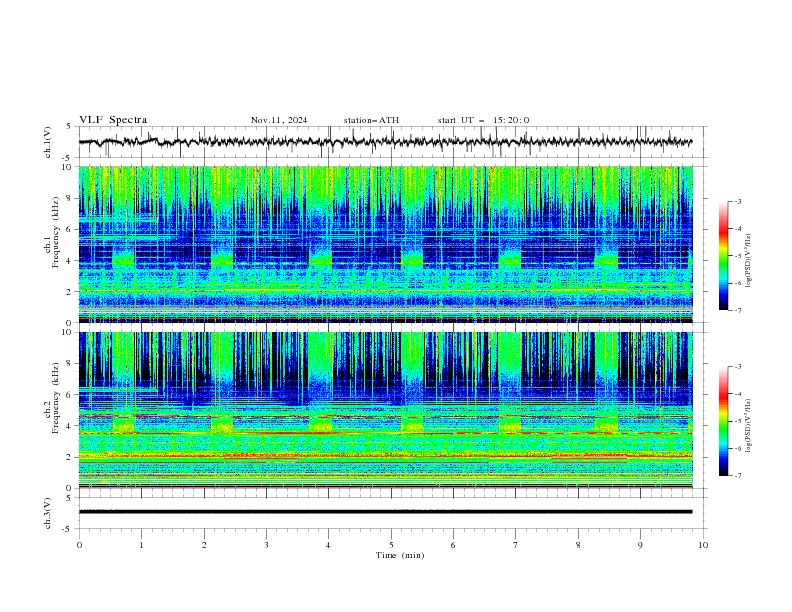Click the ch.1 voltage waveform trace panel
This screenshot has height=612, width=792.
(x=393, y=142)
